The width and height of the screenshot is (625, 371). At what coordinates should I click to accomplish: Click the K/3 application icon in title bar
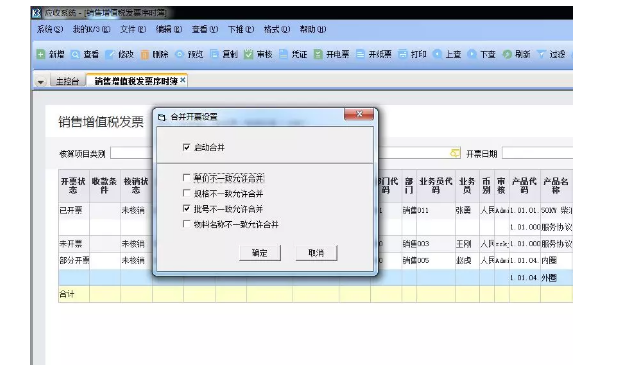pyautogui.click(x=36, y=13)
